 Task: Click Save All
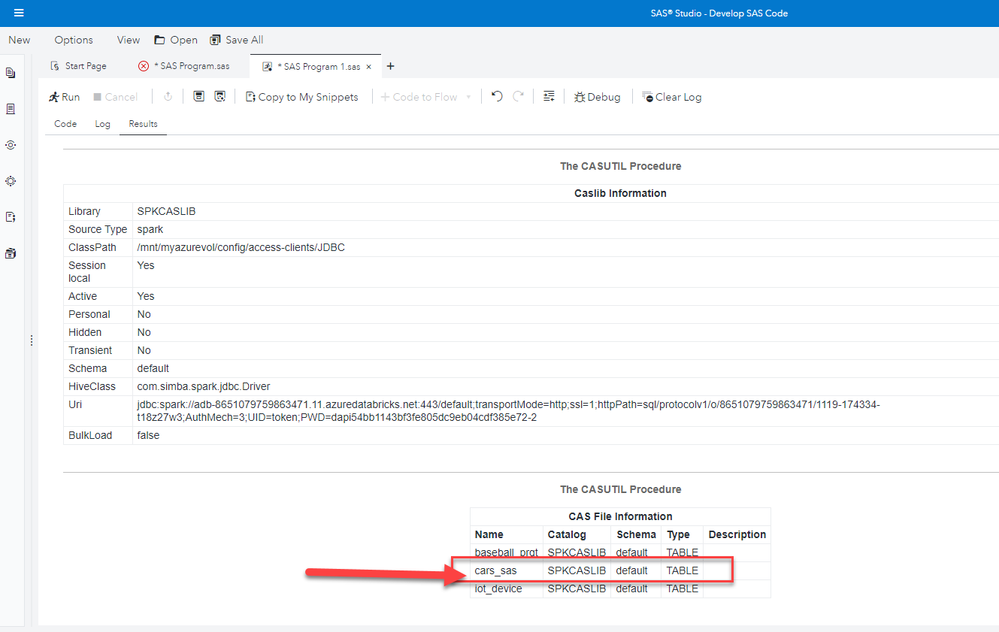[236, 40]
